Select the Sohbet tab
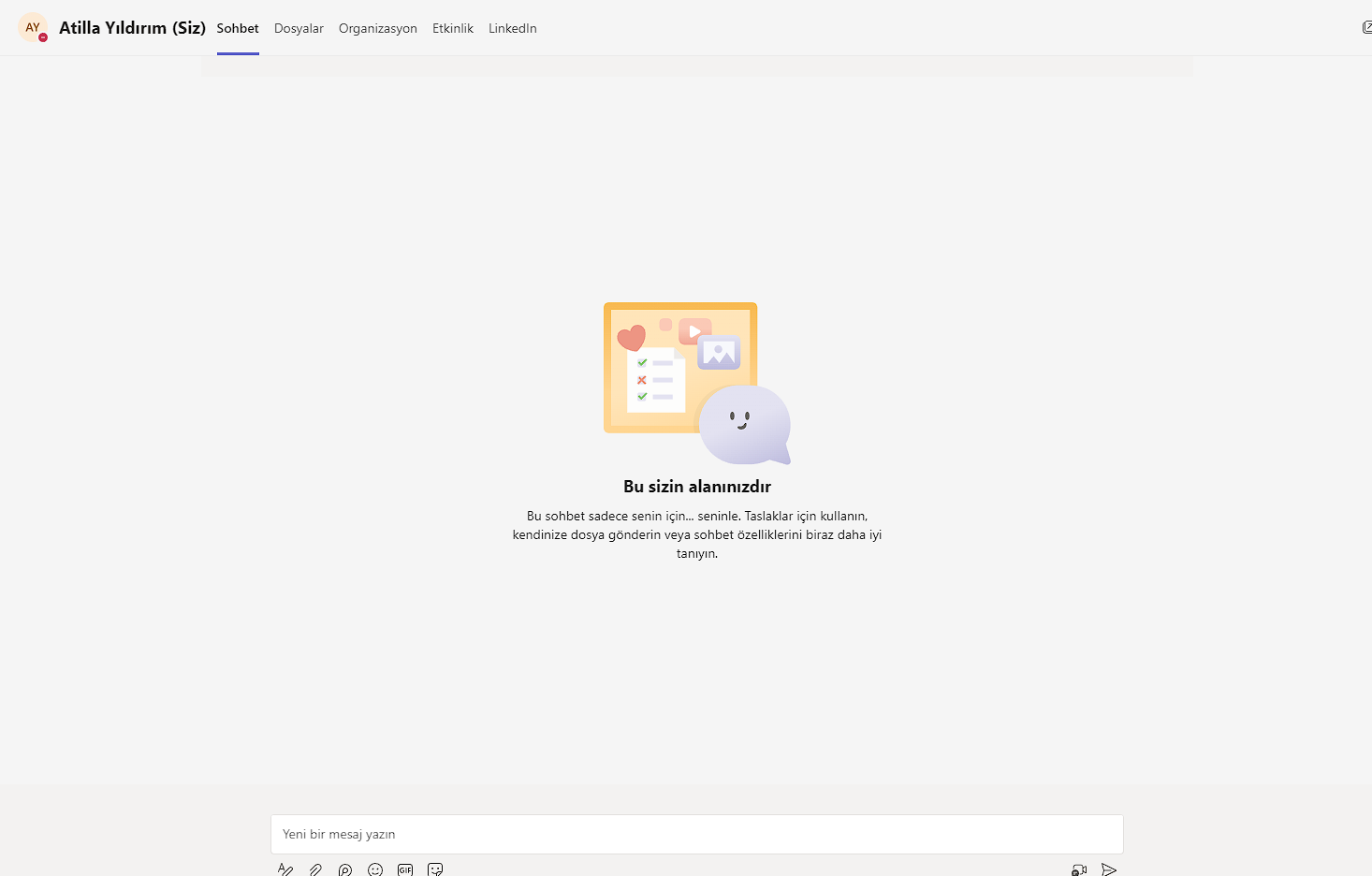Viewport: 1372px width, 876px height. 238,28
